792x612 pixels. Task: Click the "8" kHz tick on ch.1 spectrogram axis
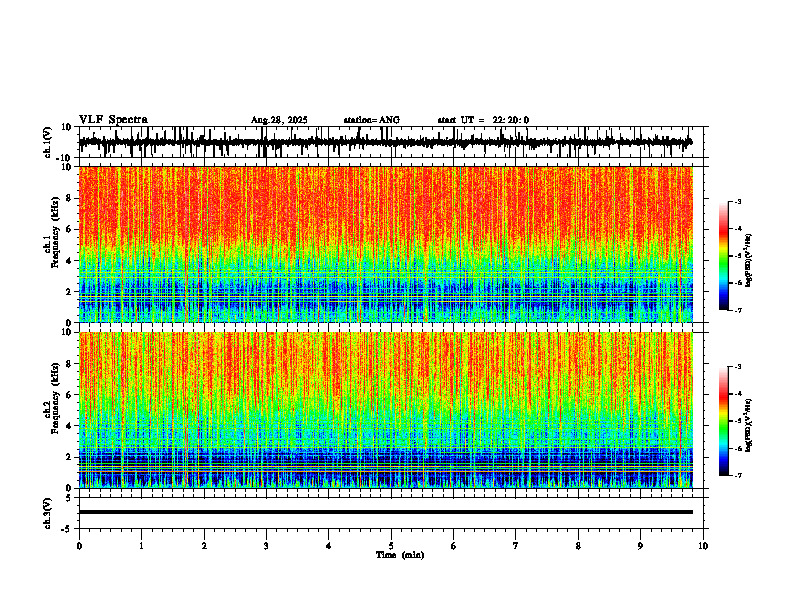click(70, 198)
